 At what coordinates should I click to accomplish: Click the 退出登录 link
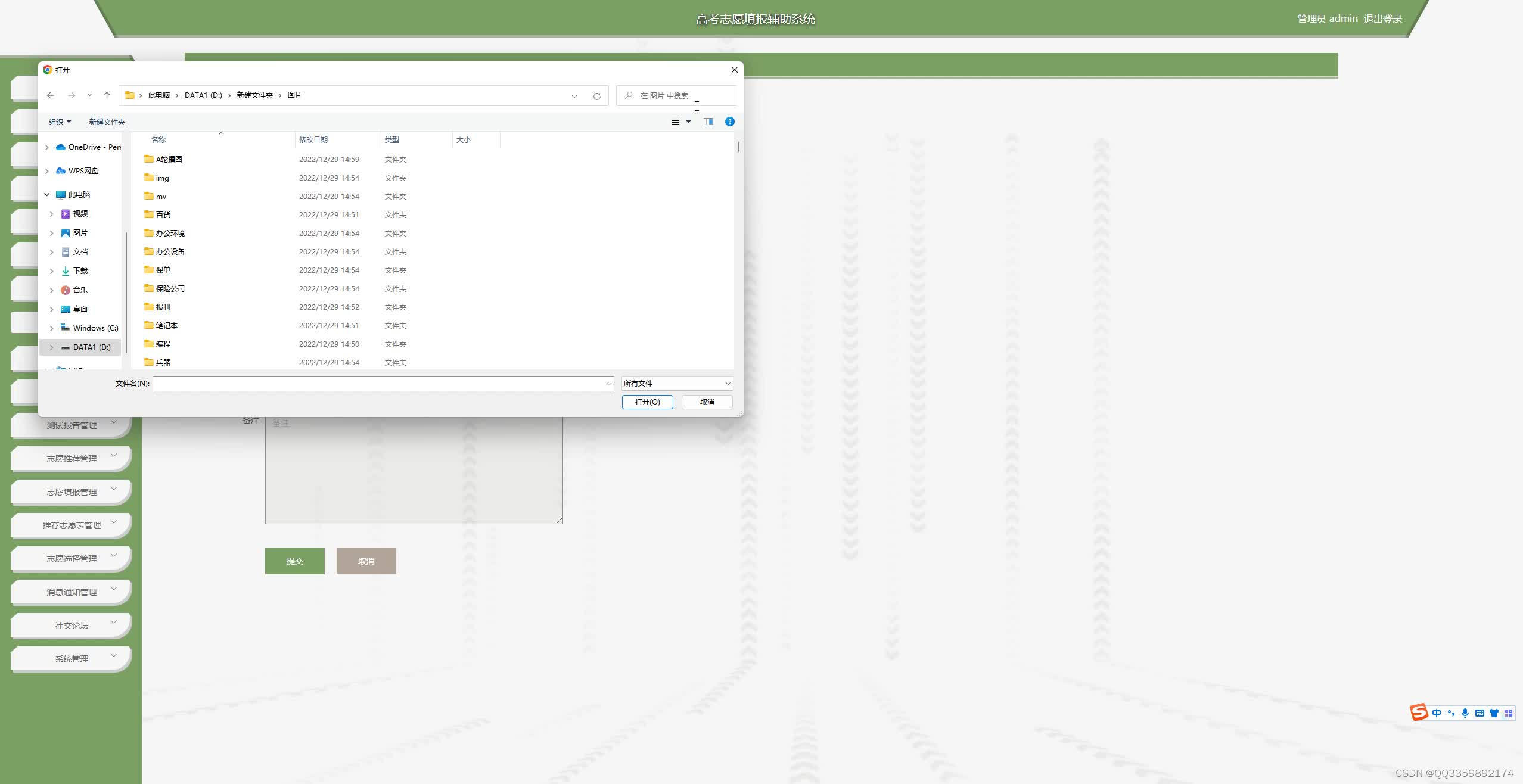1383,18
